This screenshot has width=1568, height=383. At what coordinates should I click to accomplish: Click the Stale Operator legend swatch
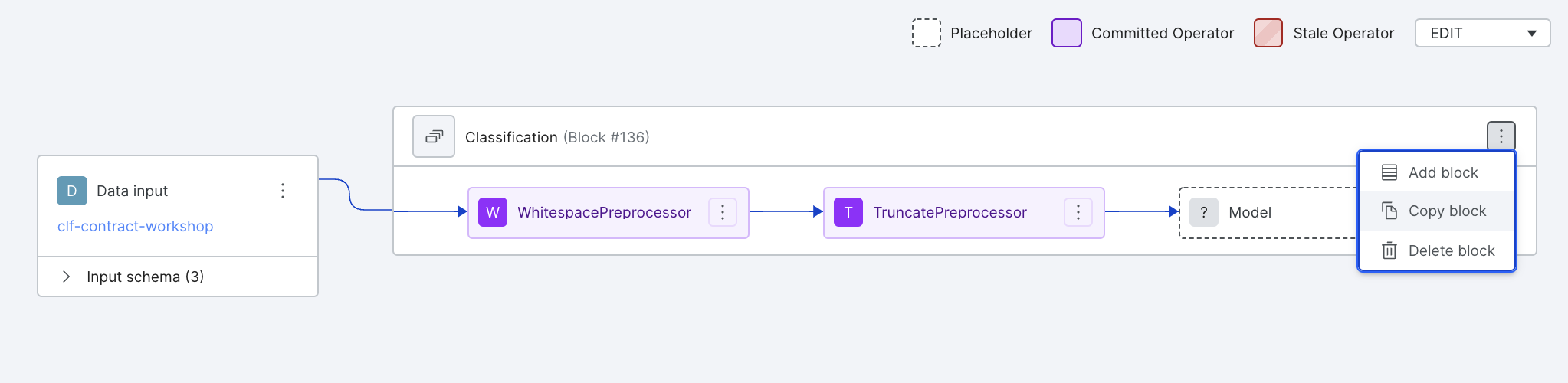(x=1268, y=33)
